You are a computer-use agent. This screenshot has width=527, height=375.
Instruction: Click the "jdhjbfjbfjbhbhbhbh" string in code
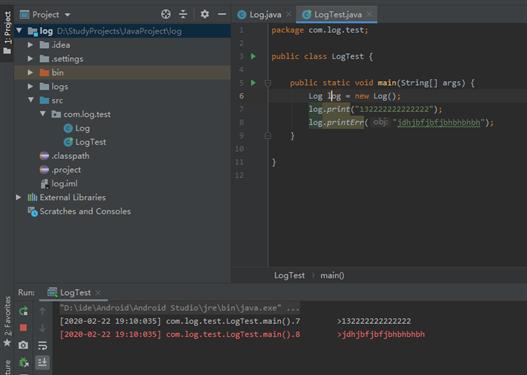click(x=439, y=122)
